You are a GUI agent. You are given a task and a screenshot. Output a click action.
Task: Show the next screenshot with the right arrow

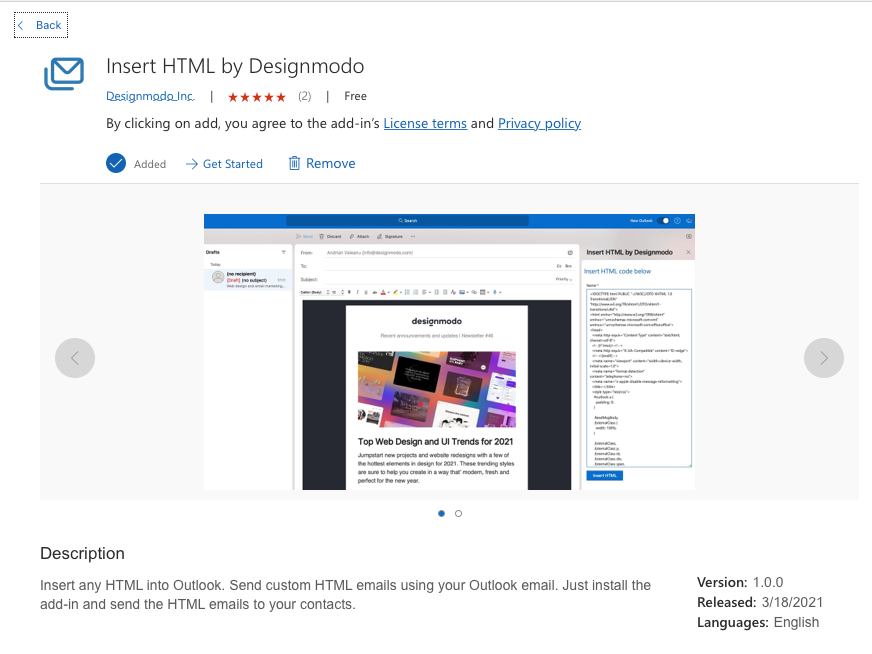(x=824, y=358)
